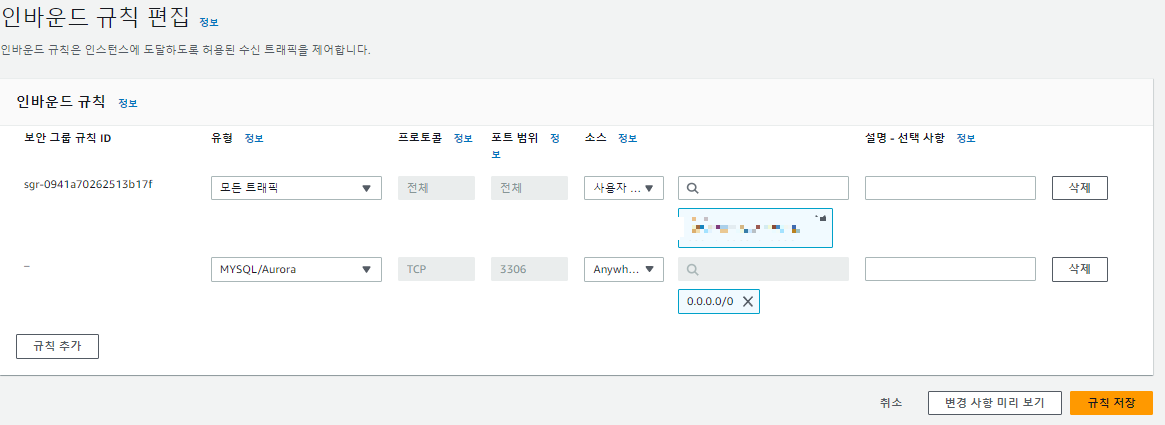Click 정보 link next to 프로토콜 column

tap(463, 138)
